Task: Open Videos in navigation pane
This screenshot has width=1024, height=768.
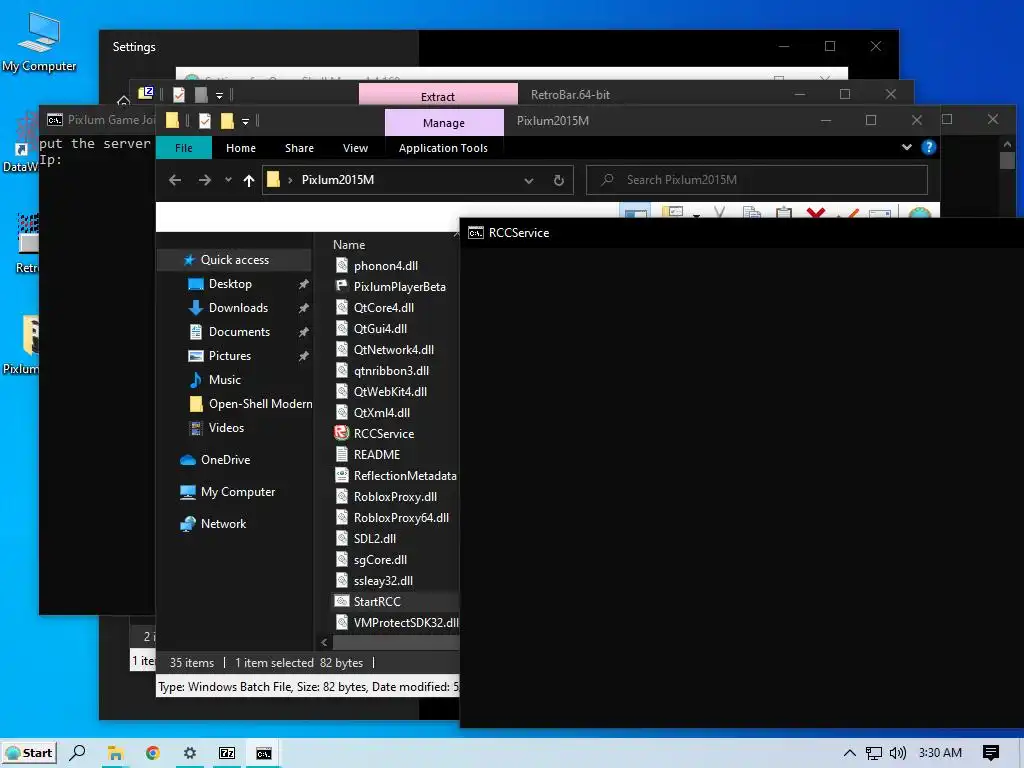Action: (x=226, y=428)
